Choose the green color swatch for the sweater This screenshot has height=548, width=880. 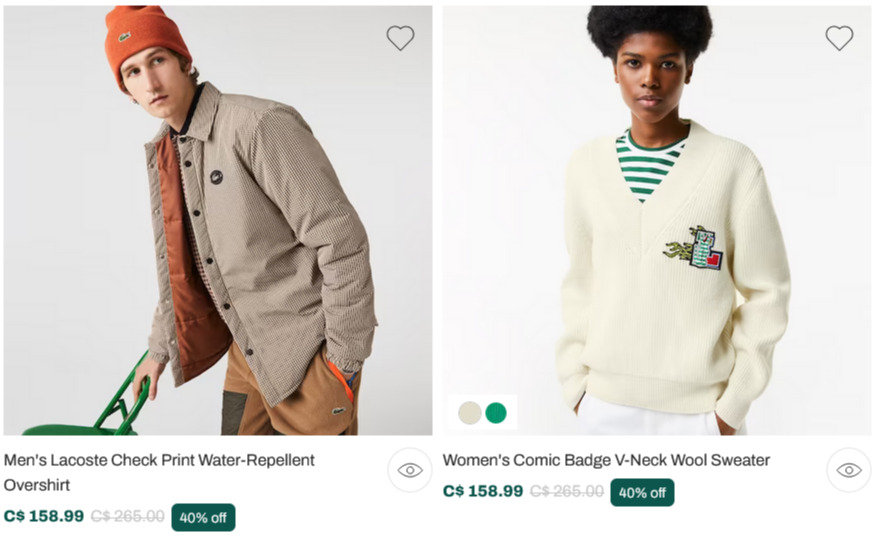[x=496, y=413]
